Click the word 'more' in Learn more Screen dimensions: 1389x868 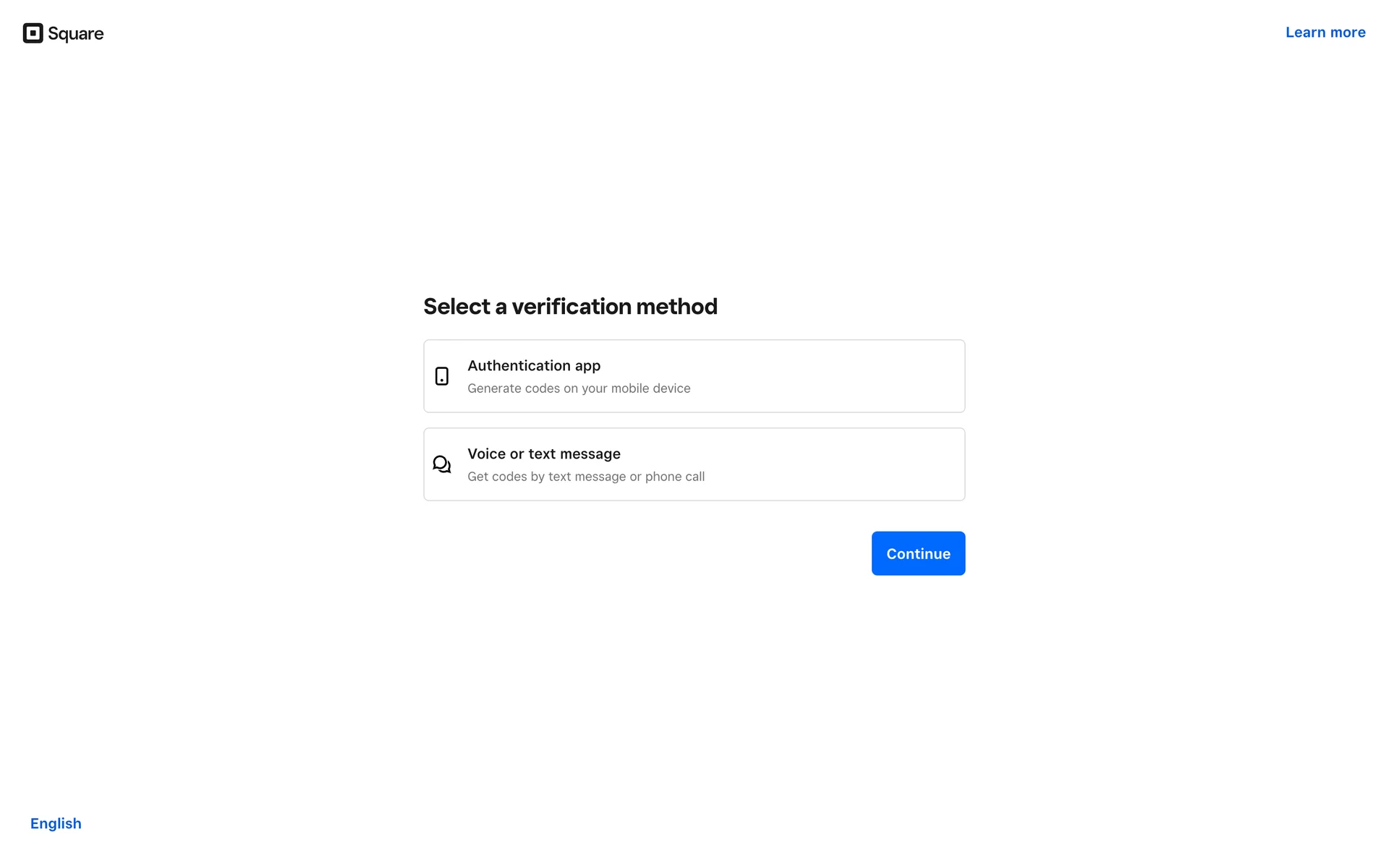click(1348, 33)
